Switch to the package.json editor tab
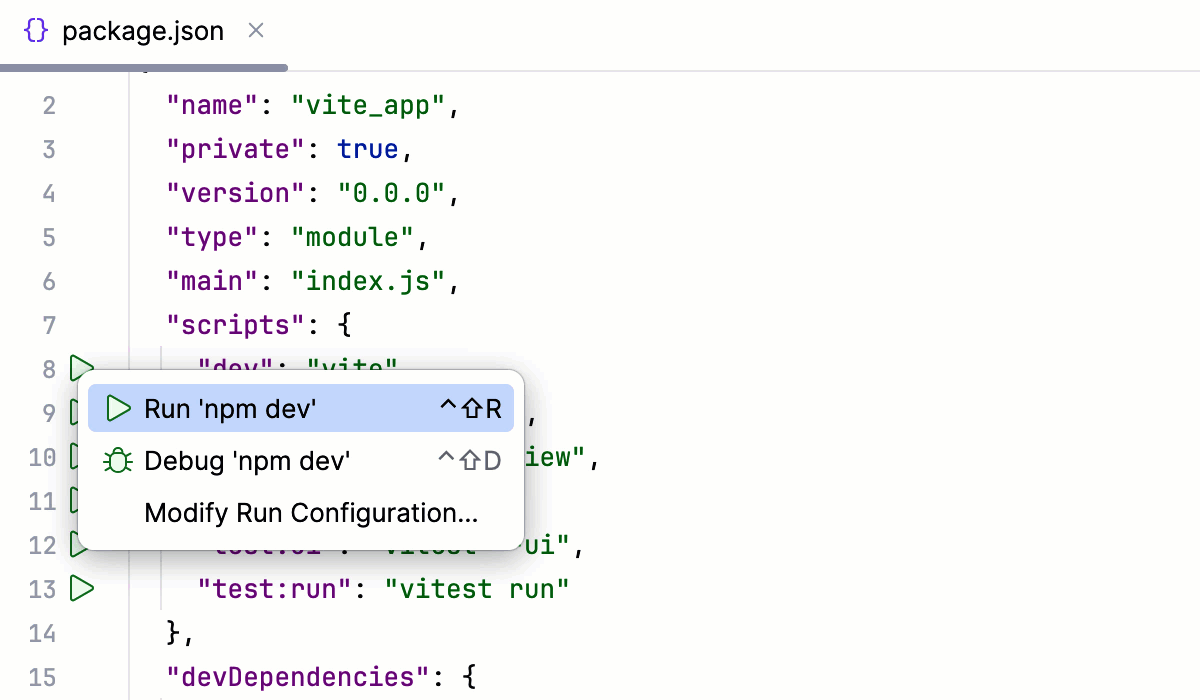 click(143, 30)
